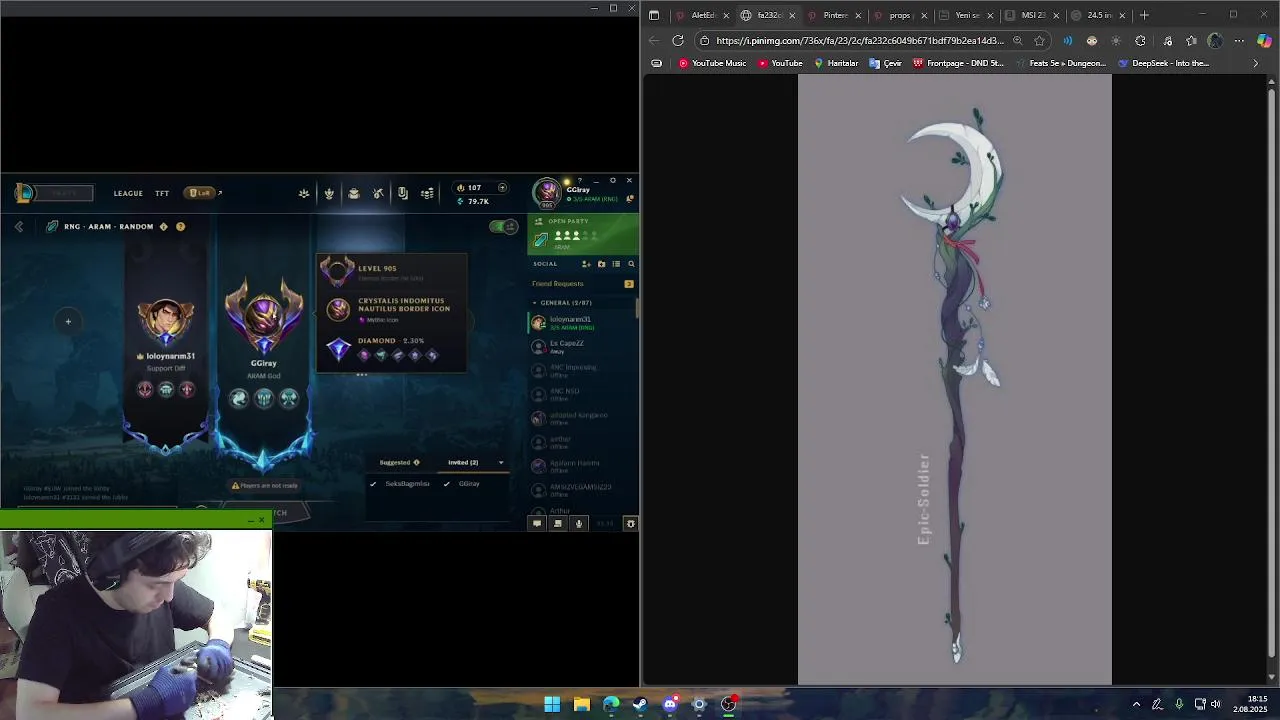1280x720 pixels.
Task: Zoom magnifier icon in address bar
Action: pyautogui.click(x=1018, y=41)
